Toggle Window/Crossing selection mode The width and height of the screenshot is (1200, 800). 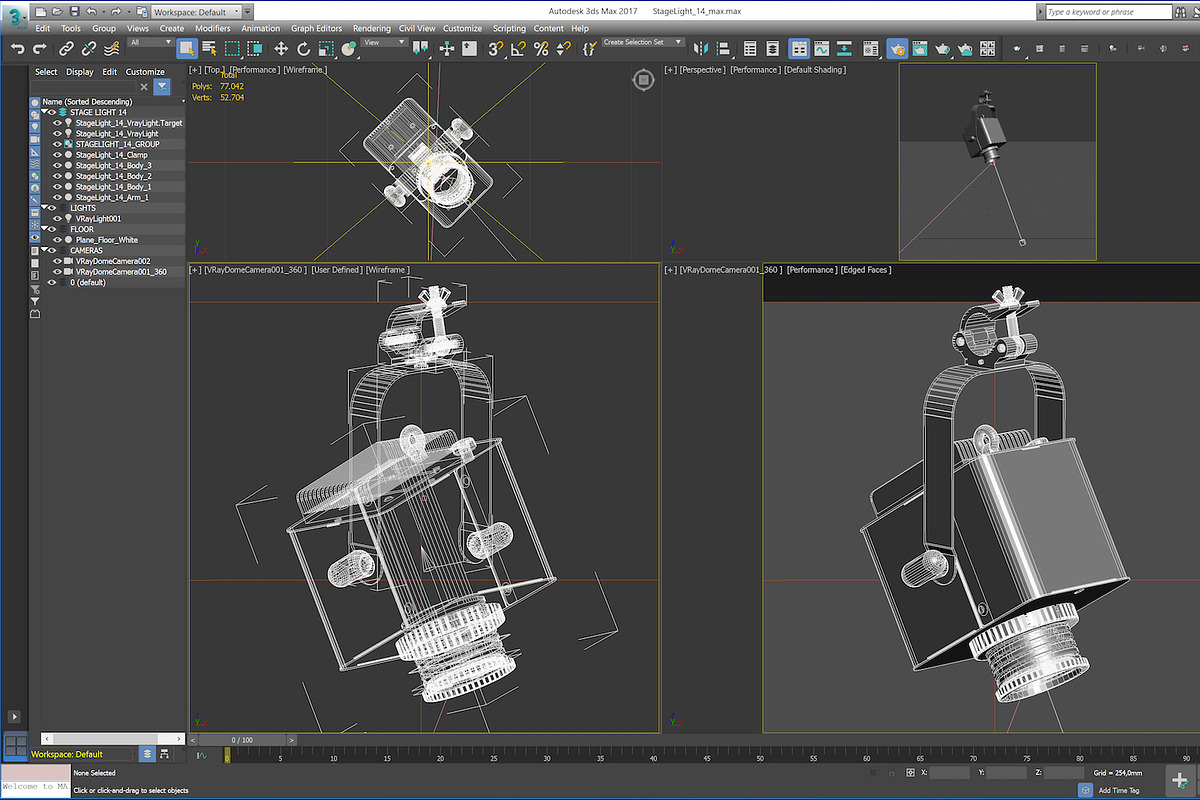pyautogui.click(x=253, y=48)
